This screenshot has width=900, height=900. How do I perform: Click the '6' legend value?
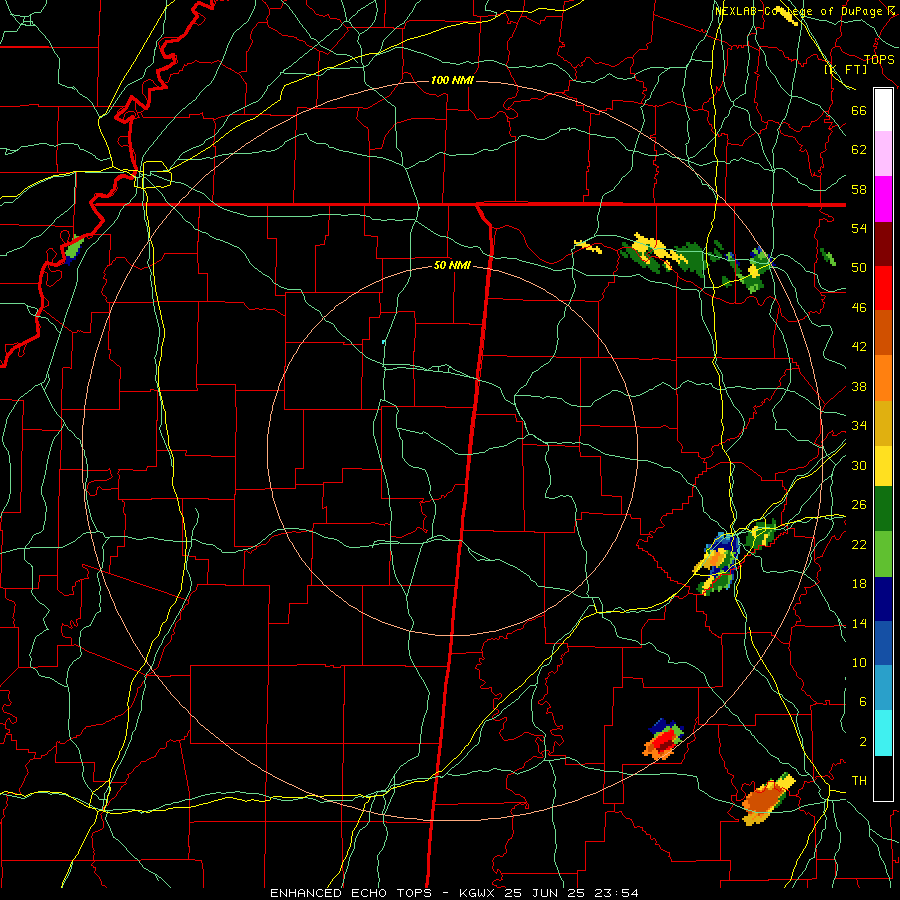click(862, 702)
